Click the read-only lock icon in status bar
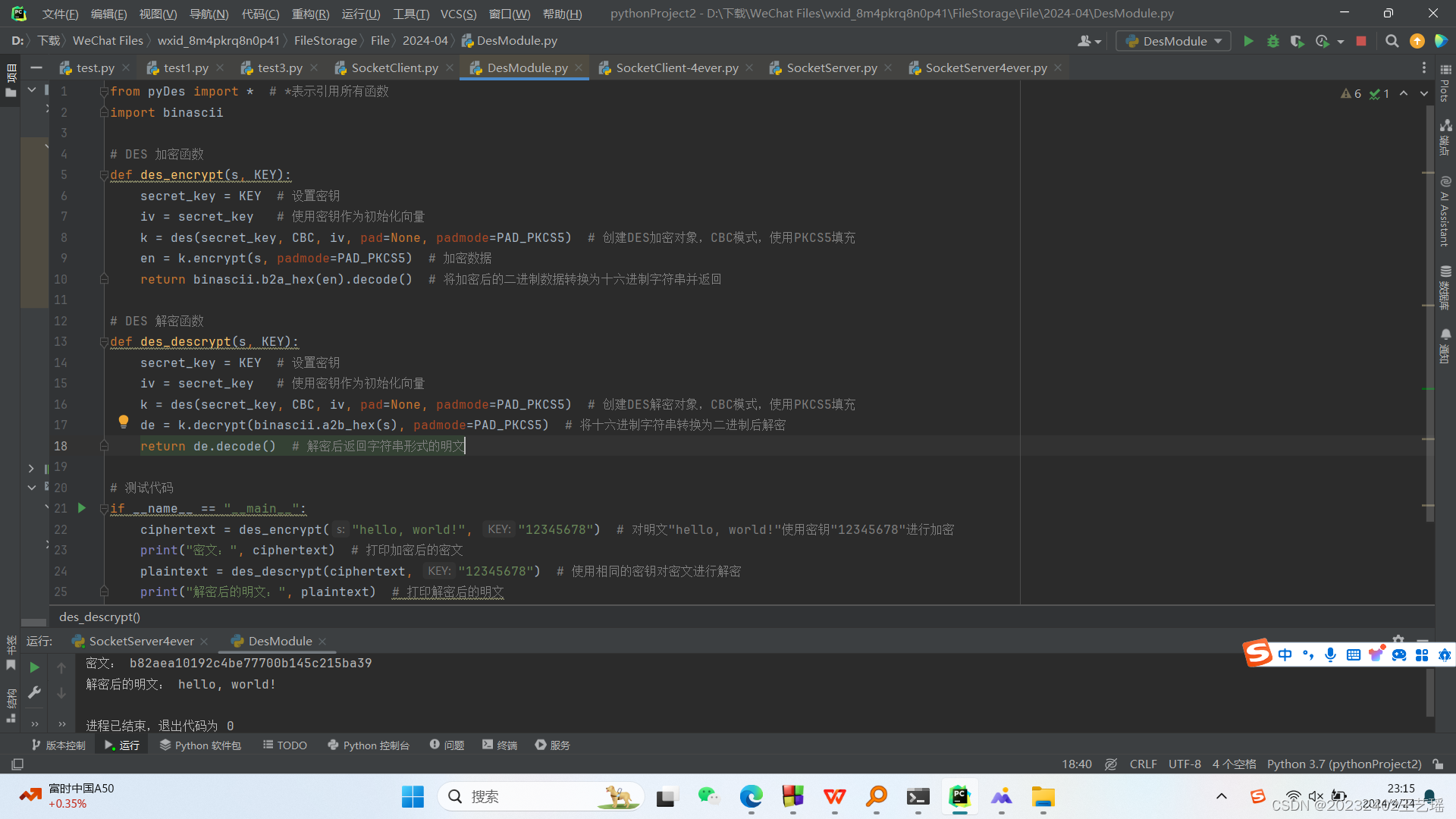 click(1438, 764)
